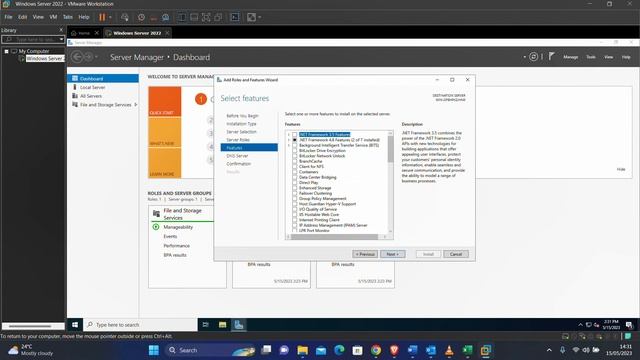The image size is (640, 360).
Task: Expand File and Storage Services arrow
Action: click(x=136, y=105)
